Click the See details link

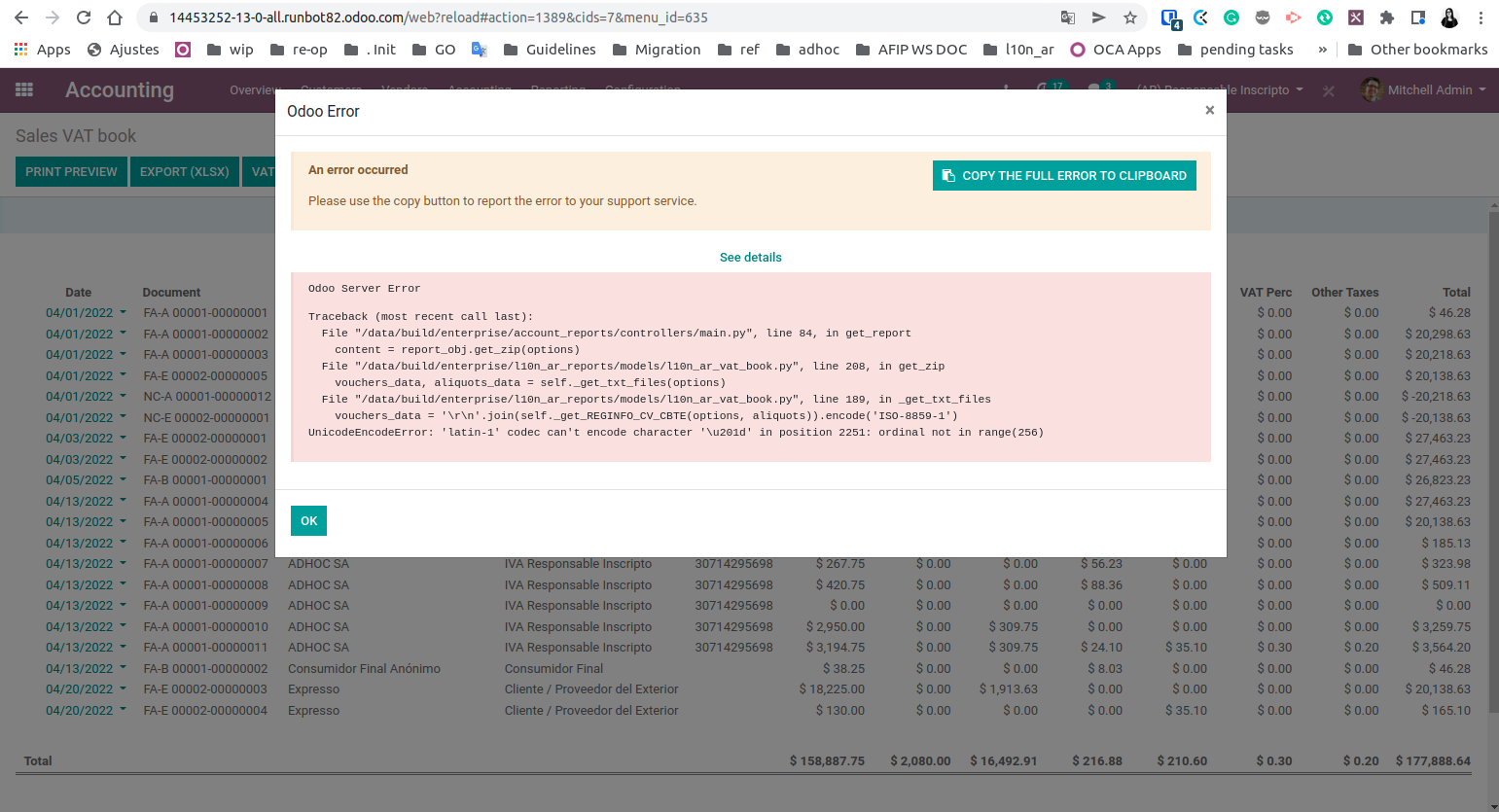751,257
